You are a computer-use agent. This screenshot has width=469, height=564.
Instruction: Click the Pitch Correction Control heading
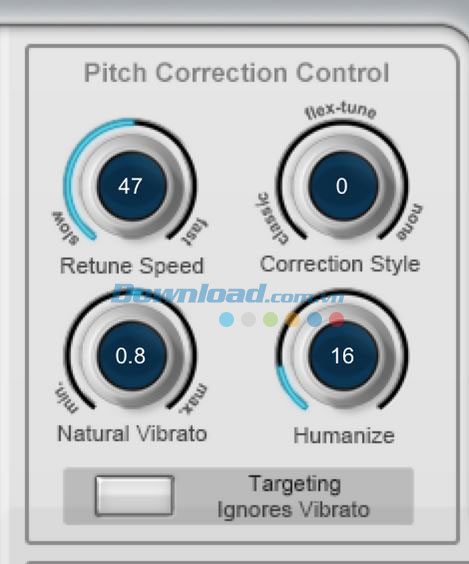click(237, 73)
